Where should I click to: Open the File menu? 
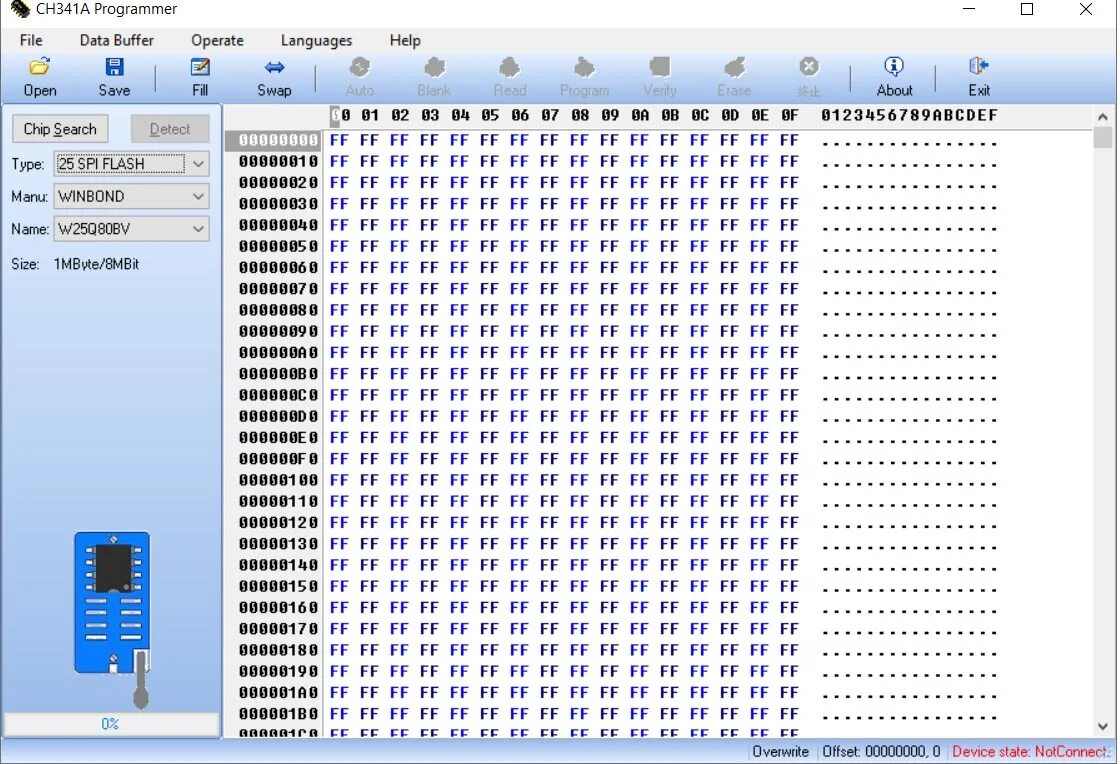pos(31,40)
